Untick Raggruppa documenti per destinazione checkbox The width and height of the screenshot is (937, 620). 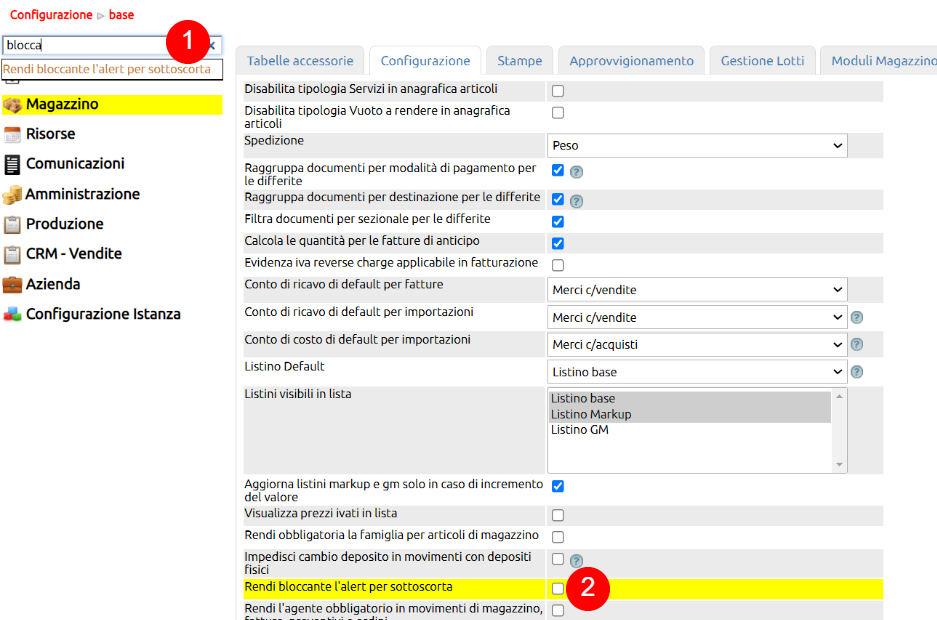tap(558, 199)
